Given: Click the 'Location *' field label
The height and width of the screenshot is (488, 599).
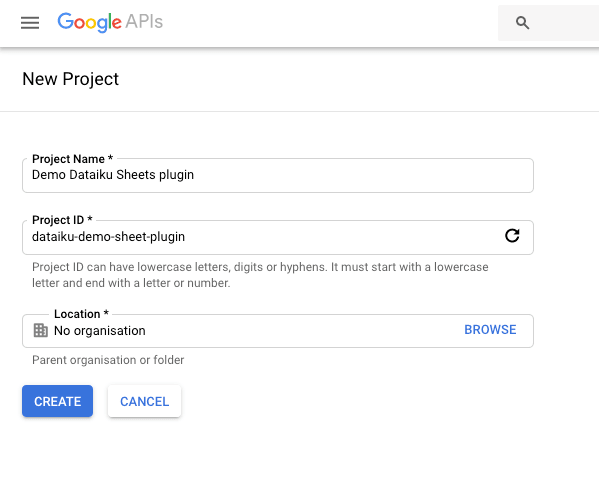Looking at the screenshot, I should pyautogui.click(x=81, y=314).
